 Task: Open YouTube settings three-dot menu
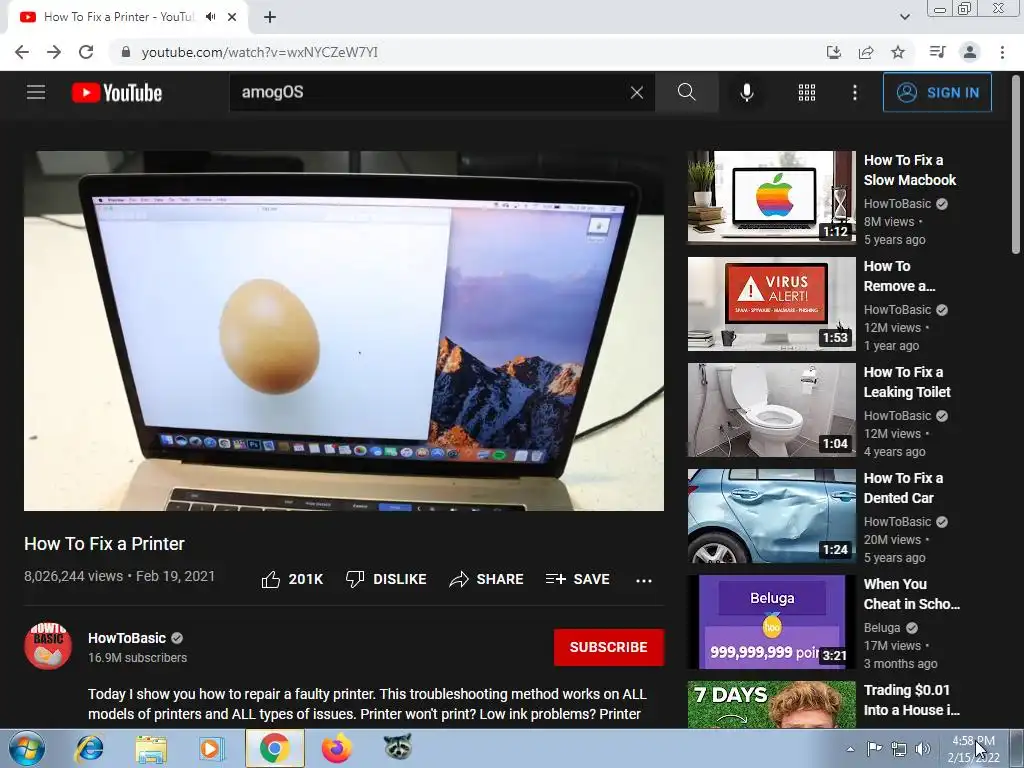855,93
